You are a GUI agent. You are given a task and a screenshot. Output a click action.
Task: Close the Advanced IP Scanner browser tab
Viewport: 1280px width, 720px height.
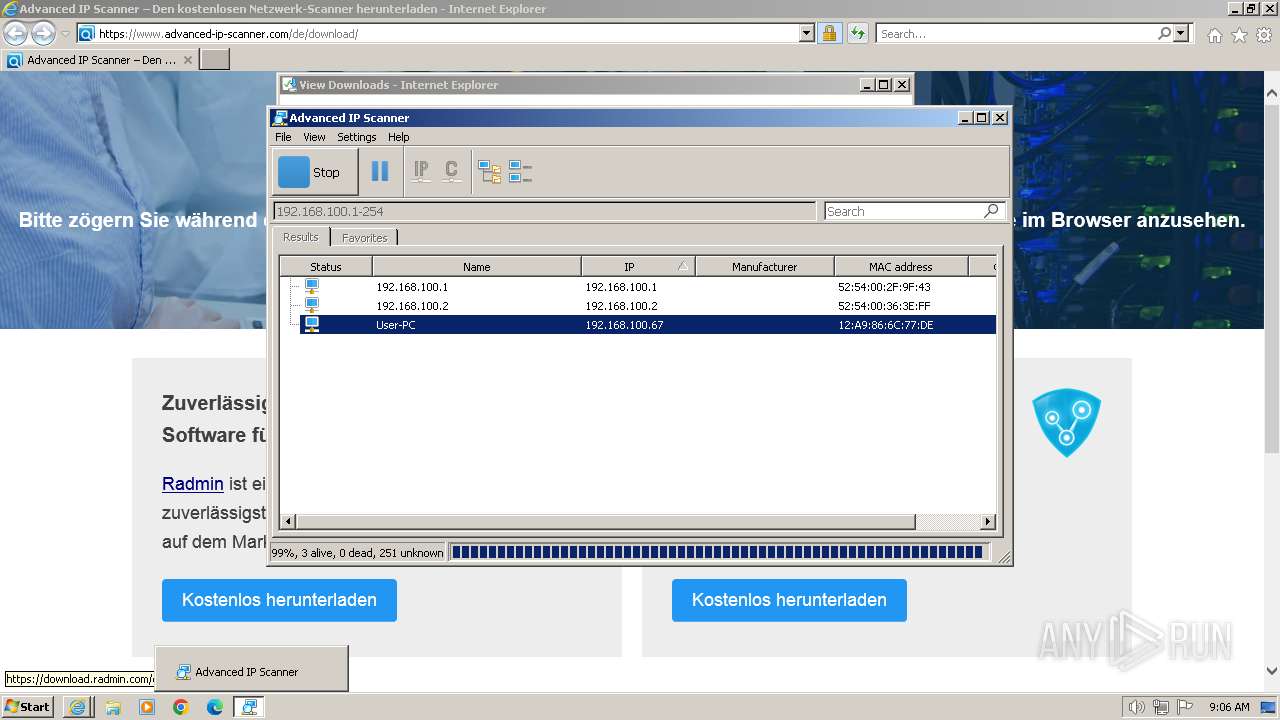pos(188,60)
